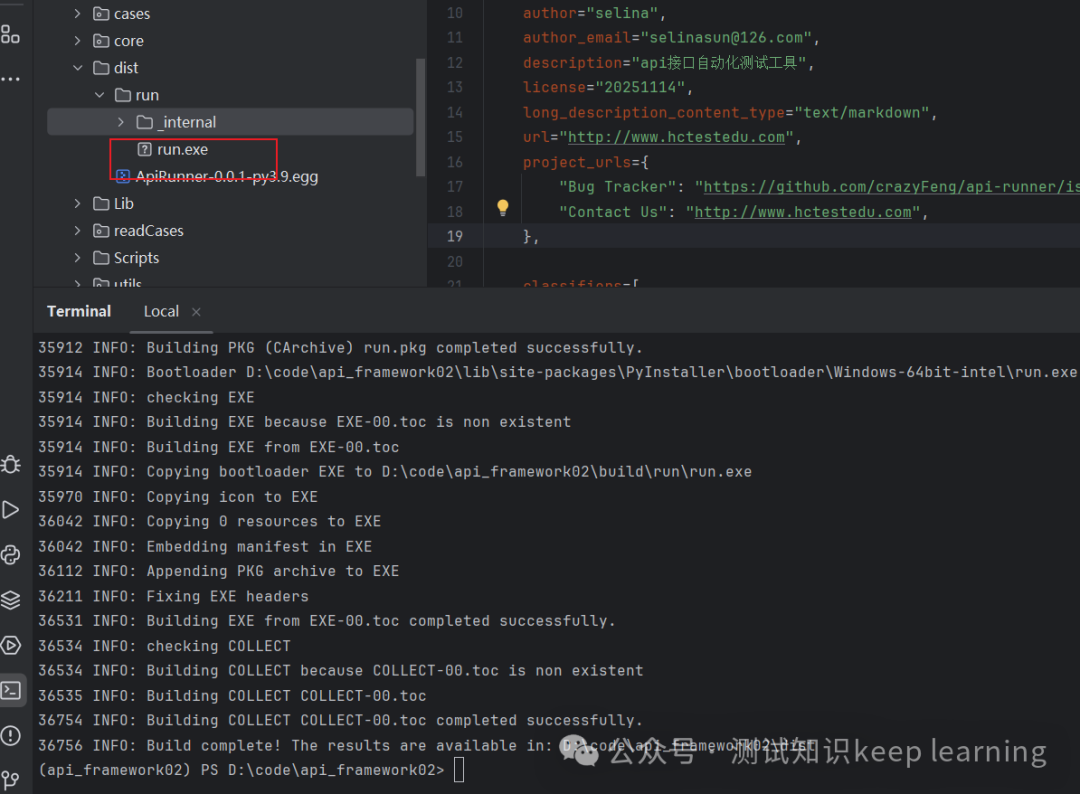Click 'Copying 0 resources to EXE' line
This screenshot has height=794, width=1080.
click(x=209, y=521)
